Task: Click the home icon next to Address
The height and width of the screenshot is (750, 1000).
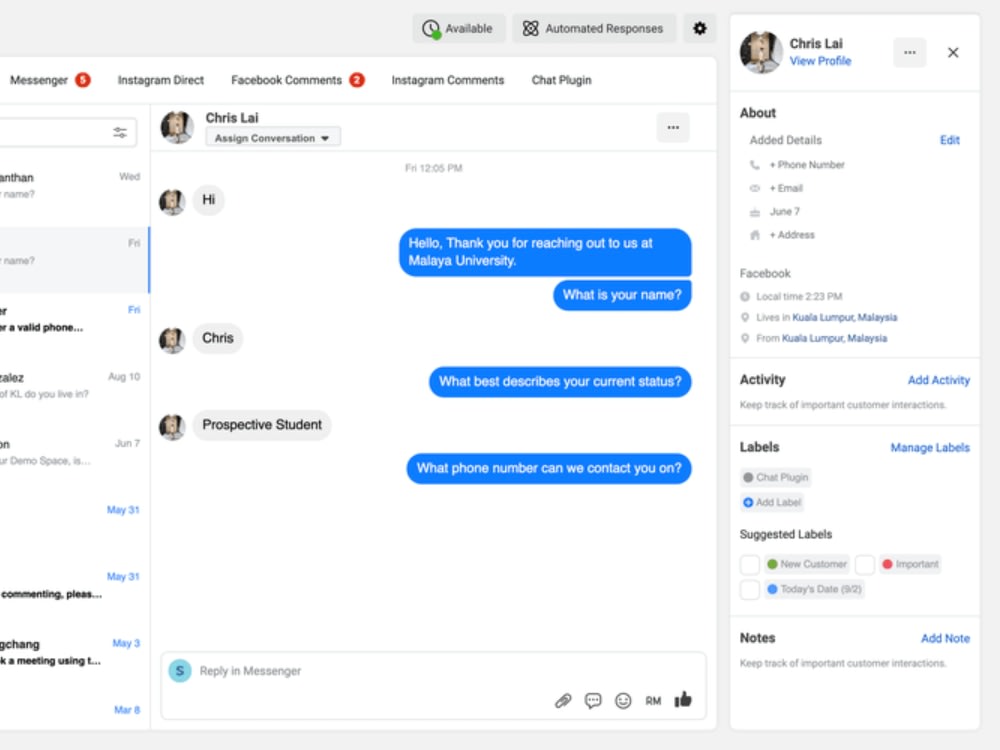Action: 754,235
